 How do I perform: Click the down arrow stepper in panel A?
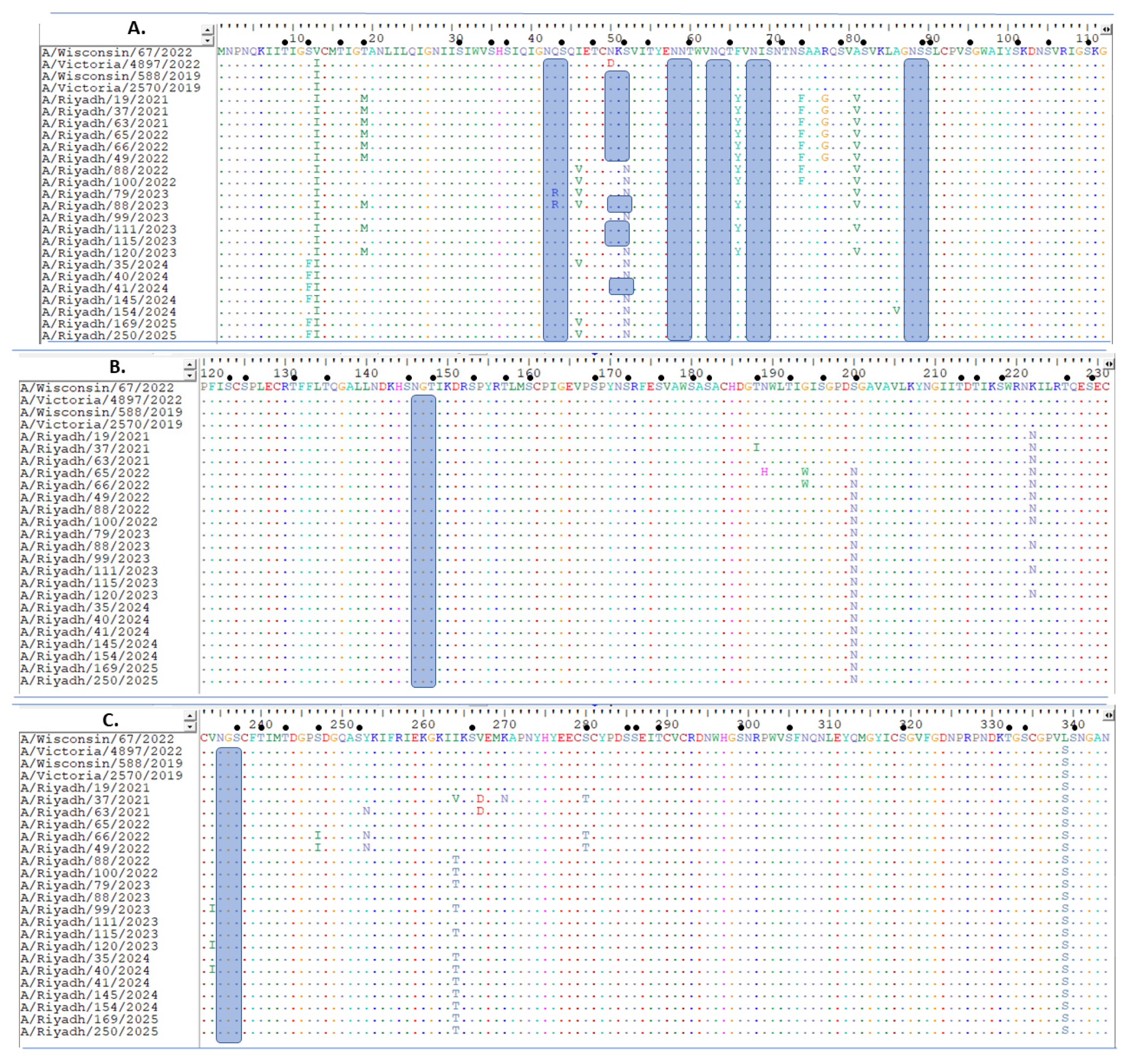tap(208, 40)
